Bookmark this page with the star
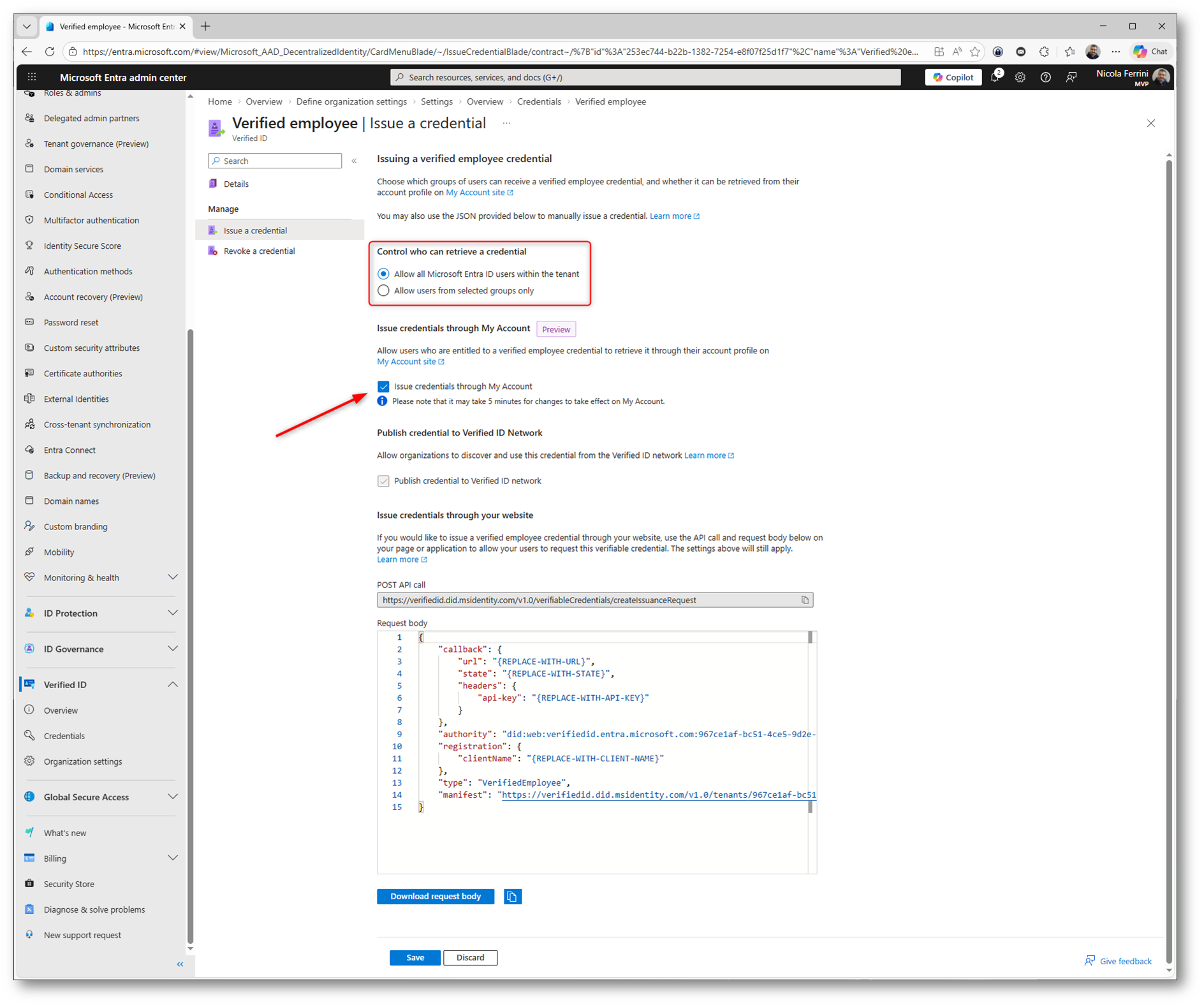The image size is (1204, 1007). tap(975, 52)
